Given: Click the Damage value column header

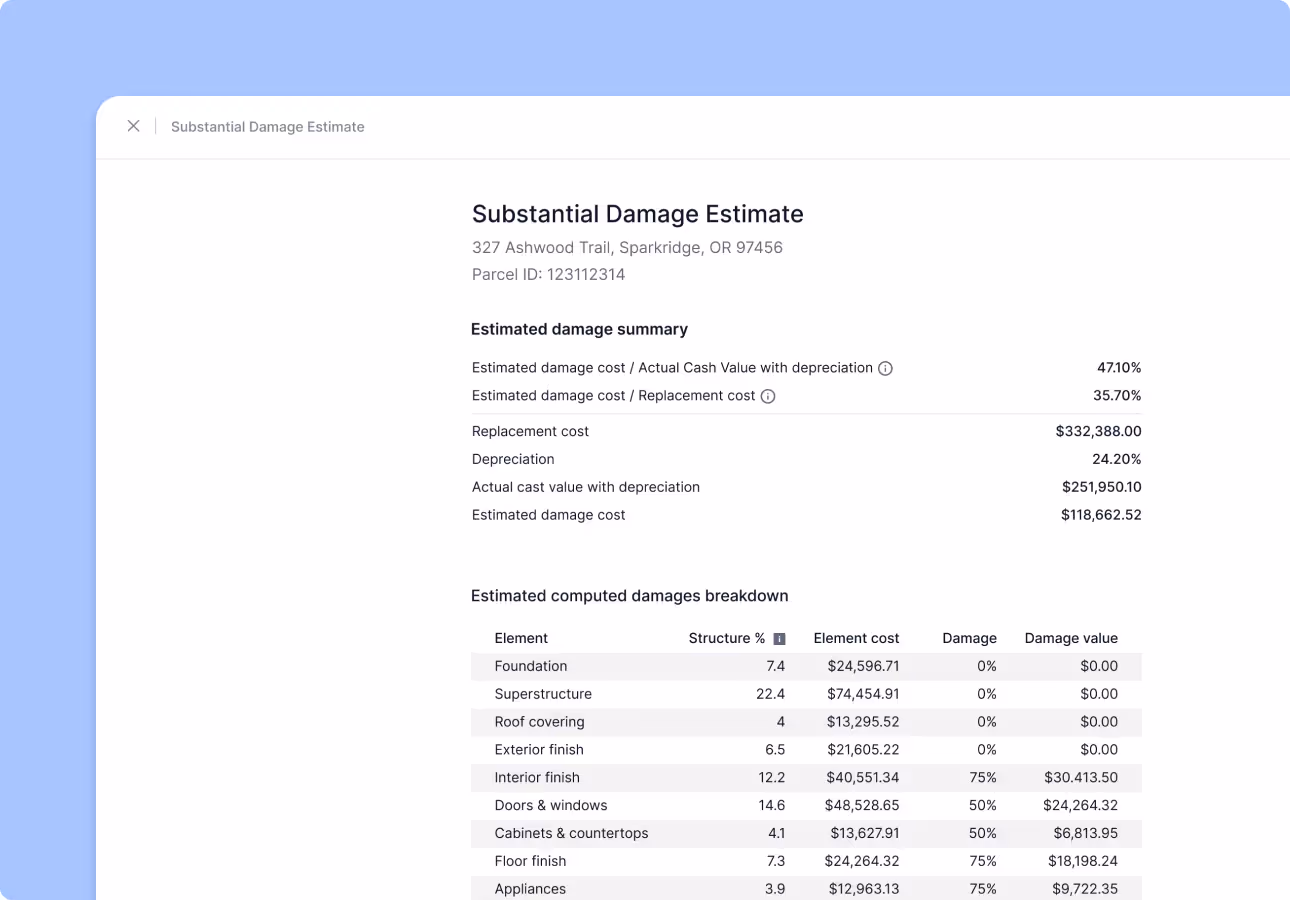Looking at the screenshot, I should tap(1071, 638).
